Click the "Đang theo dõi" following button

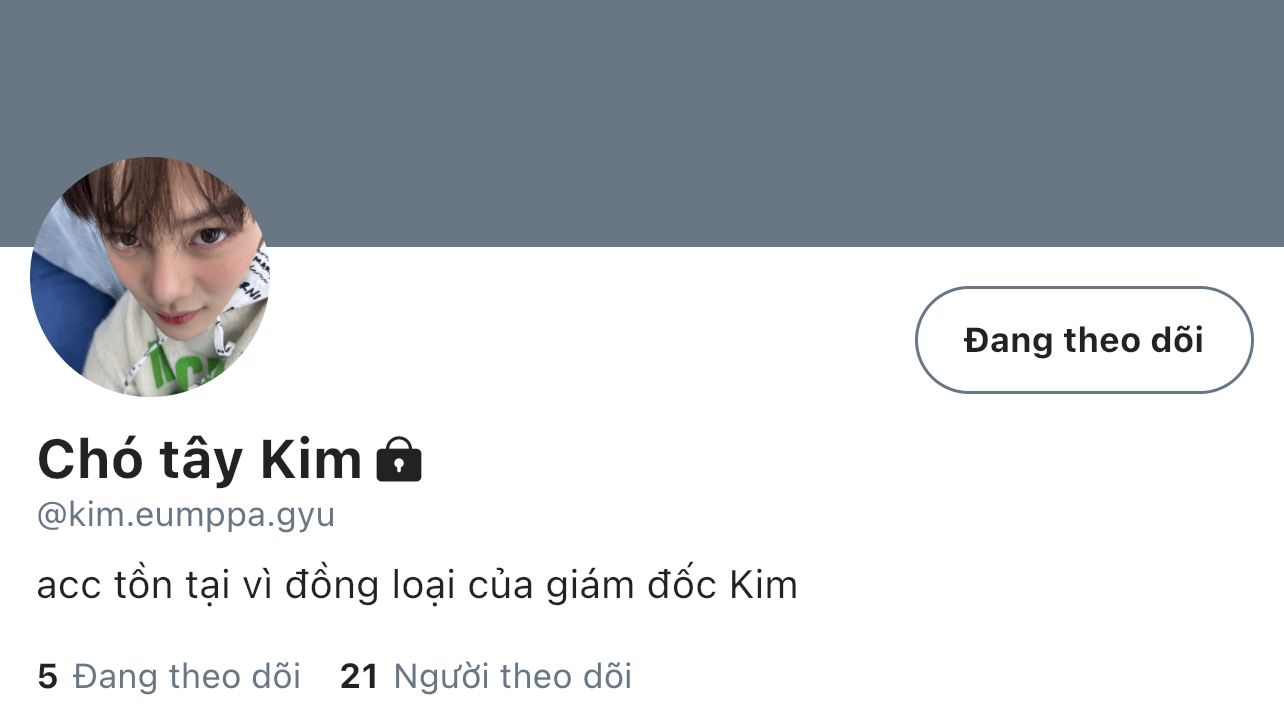[x=1084, y=340]
